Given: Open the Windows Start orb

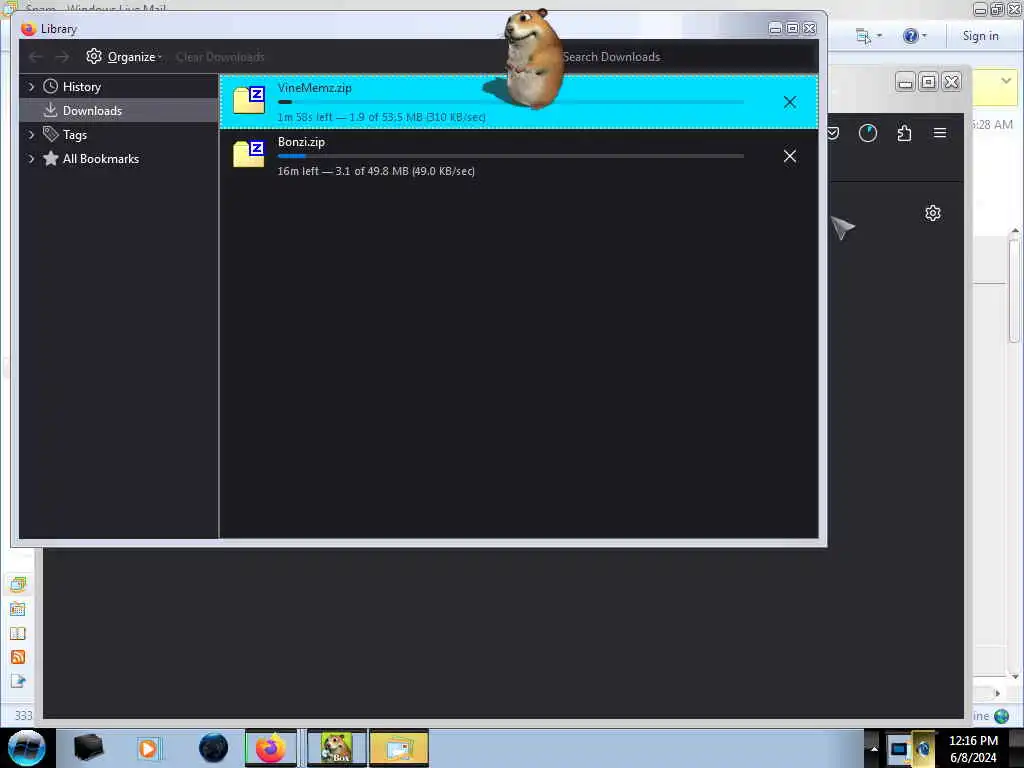Looking at the screenshot, I should click(26, 748).
